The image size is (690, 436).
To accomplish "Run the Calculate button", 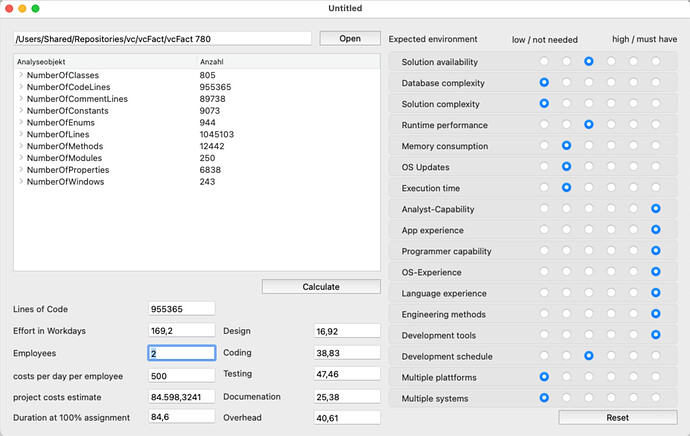I will coord(321,286).
